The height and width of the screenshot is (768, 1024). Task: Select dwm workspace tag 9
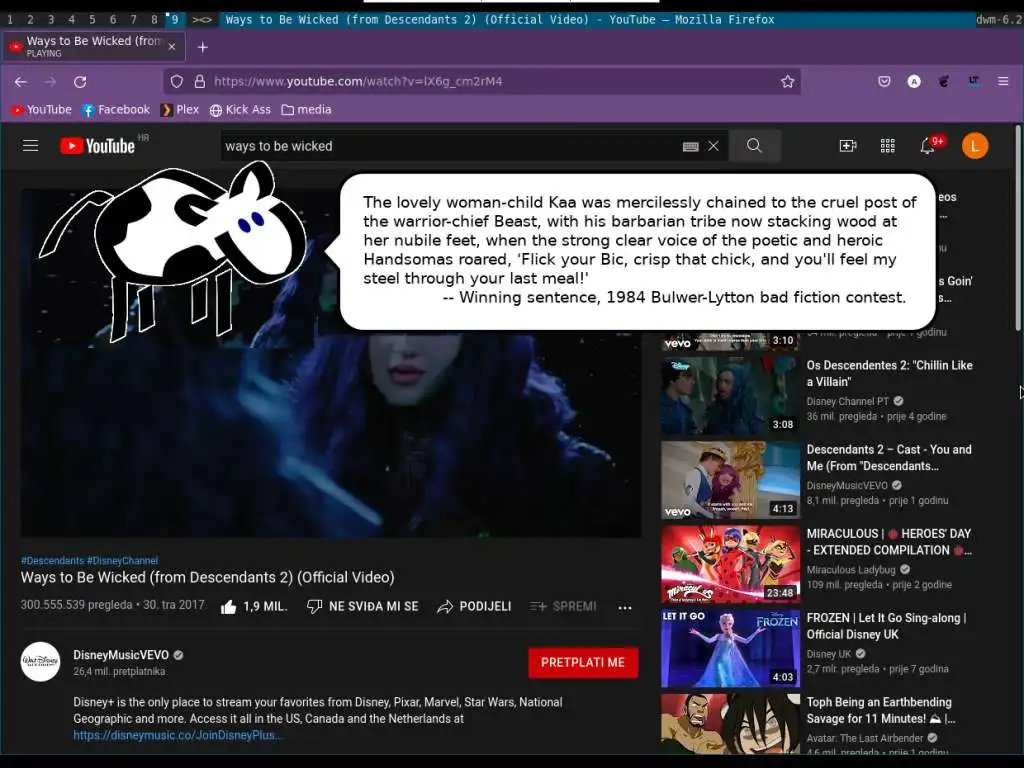[x=174, y=20]
